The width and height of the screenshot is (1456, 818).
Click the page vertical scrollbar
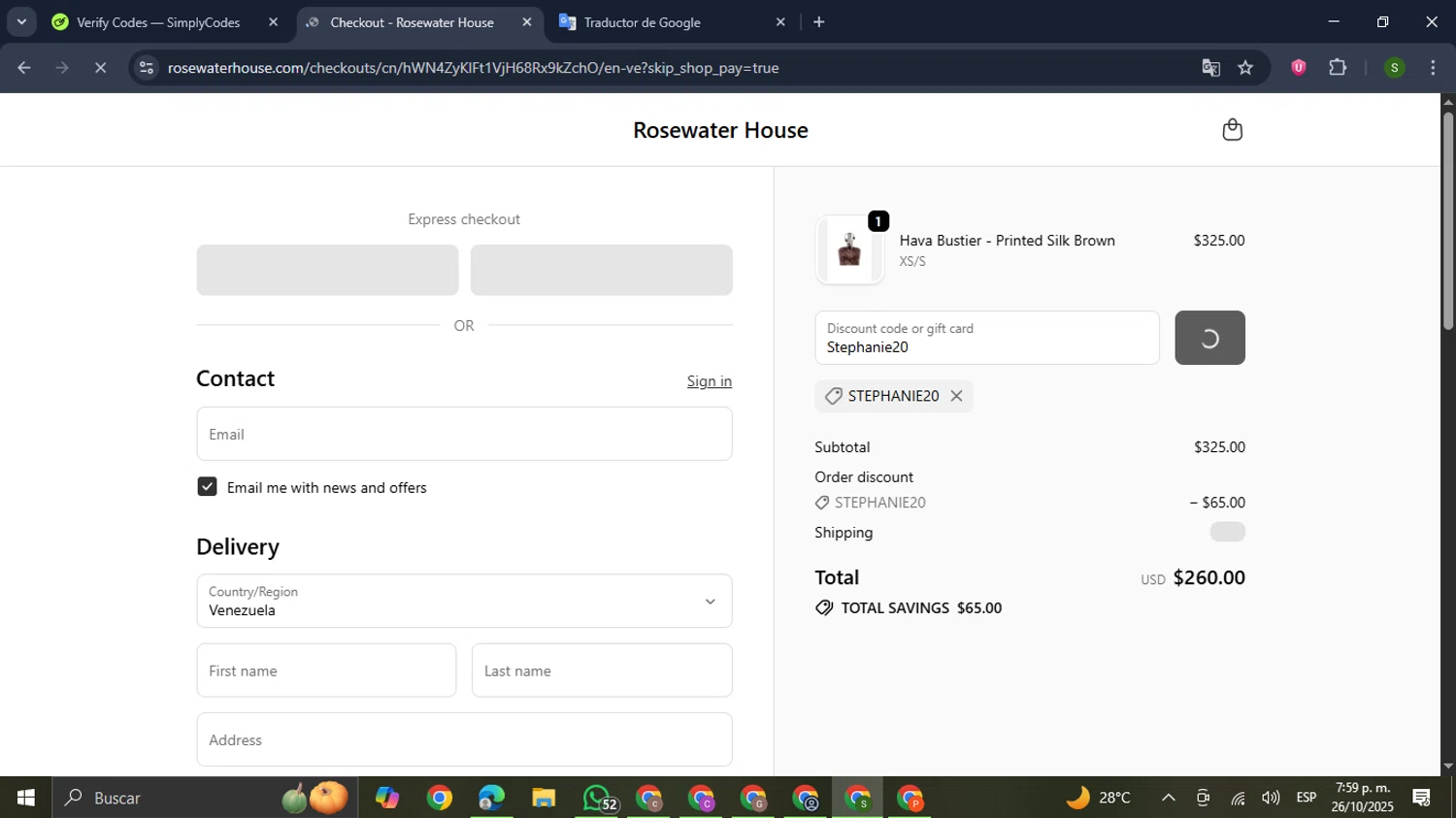(x=1447, y=223)
